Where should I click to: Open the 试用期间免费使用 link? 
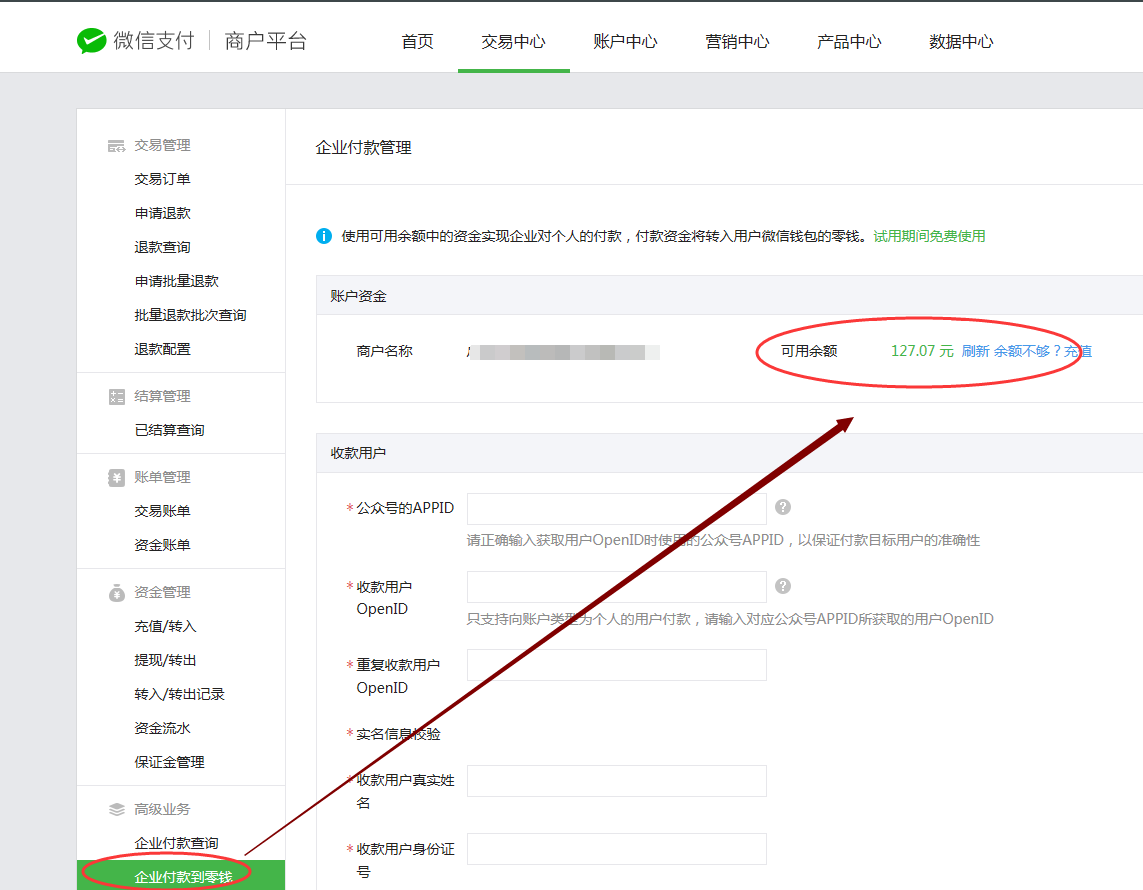(x=929, y=236)
